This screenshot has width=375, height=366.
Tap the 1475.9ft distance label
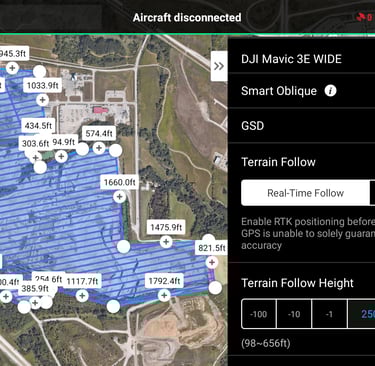(166, 227)
